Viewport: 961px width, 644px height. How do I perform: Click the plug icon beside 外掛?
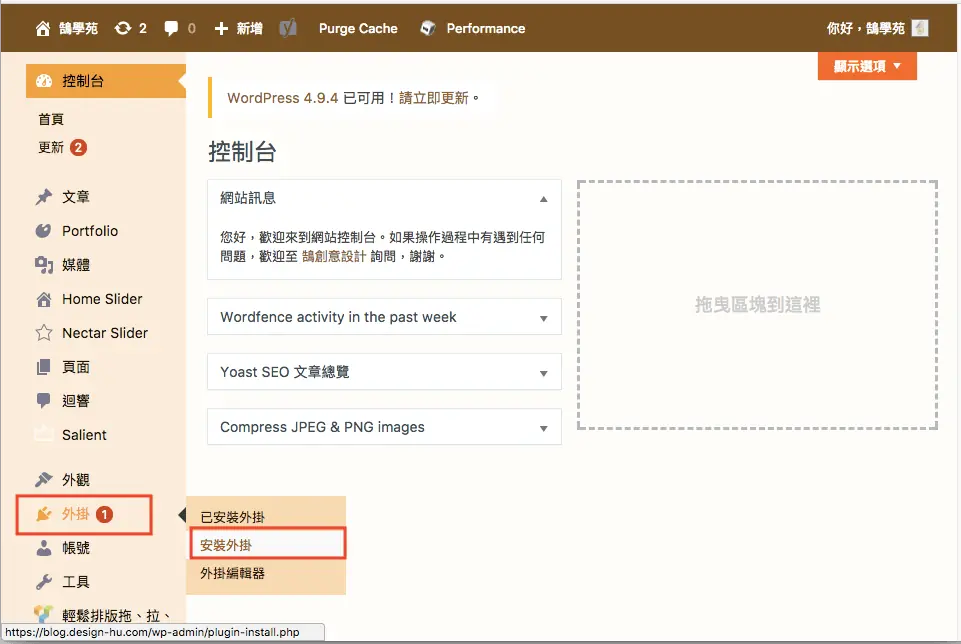click(44, 514)
